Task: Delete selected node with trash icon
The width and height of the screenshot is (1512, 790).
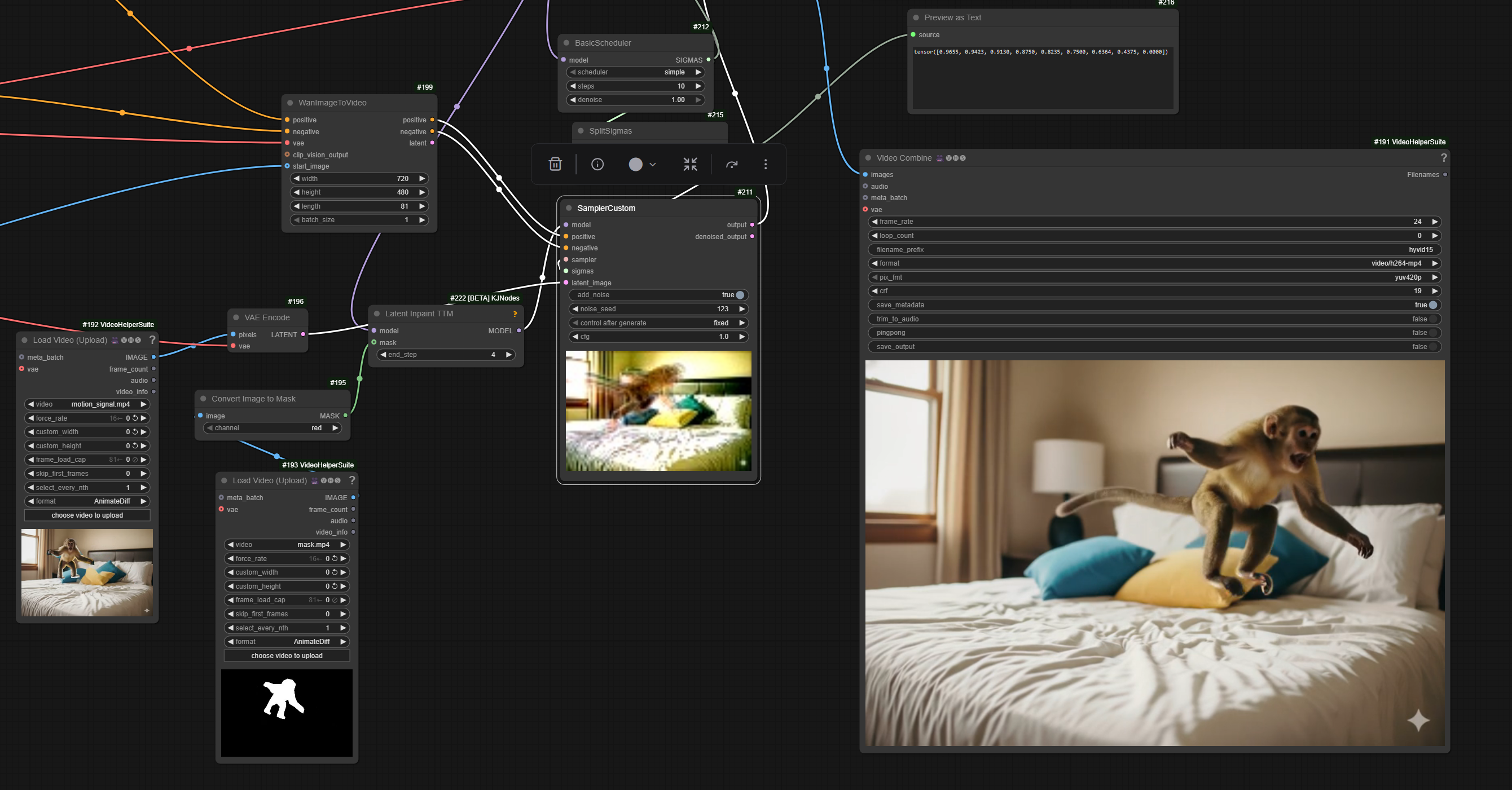Action: coord(555,164)
